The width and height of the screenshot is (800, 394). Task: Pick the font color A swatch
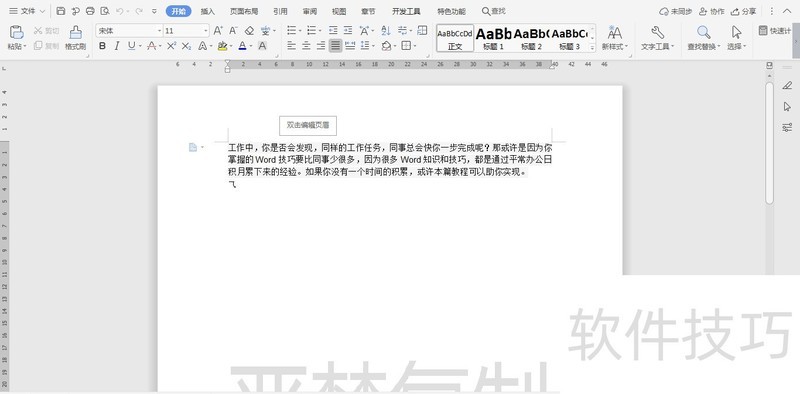tap(242, 46)
